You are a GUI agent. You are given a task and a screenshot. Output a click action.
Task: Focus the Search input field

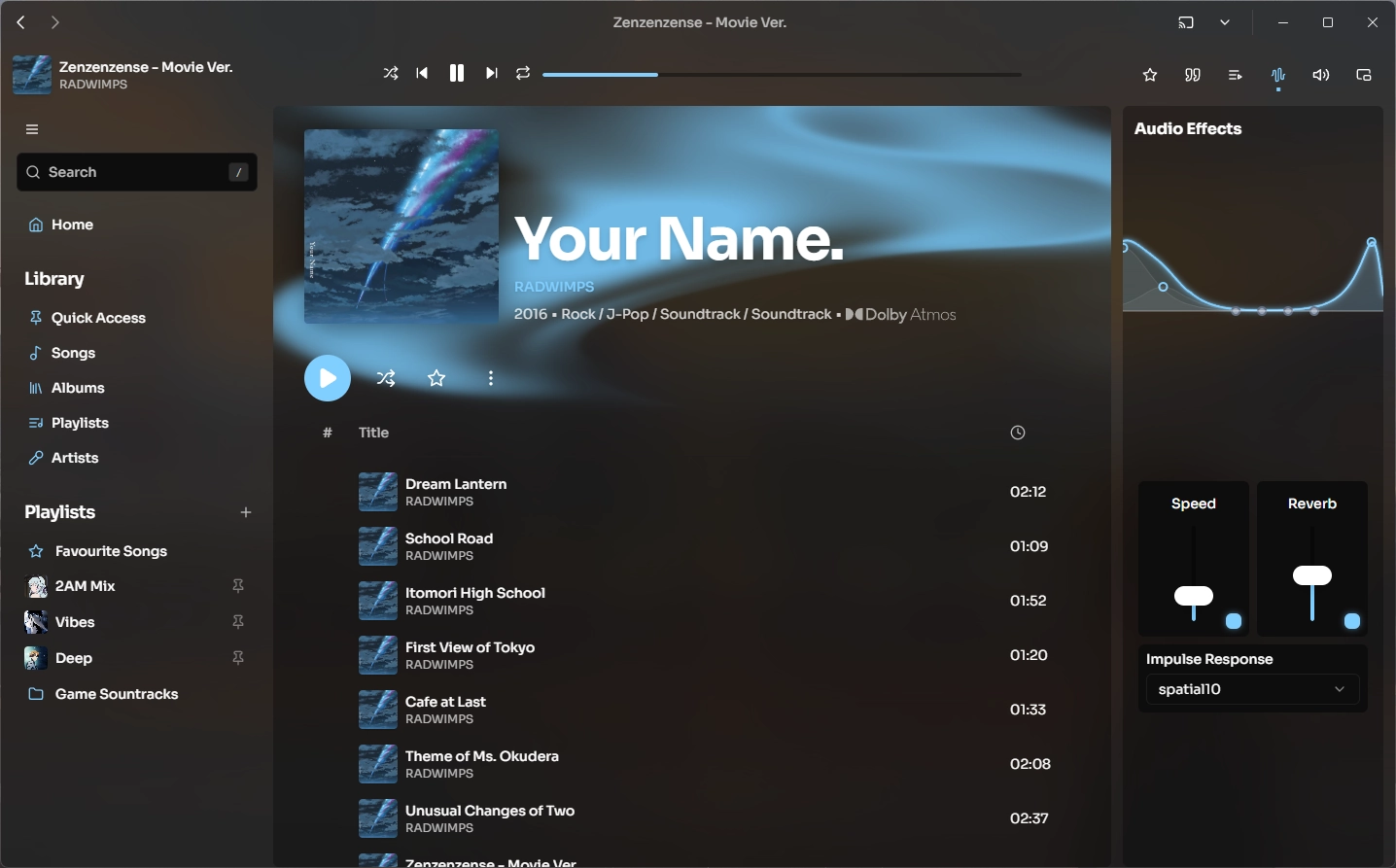(137, 172)
